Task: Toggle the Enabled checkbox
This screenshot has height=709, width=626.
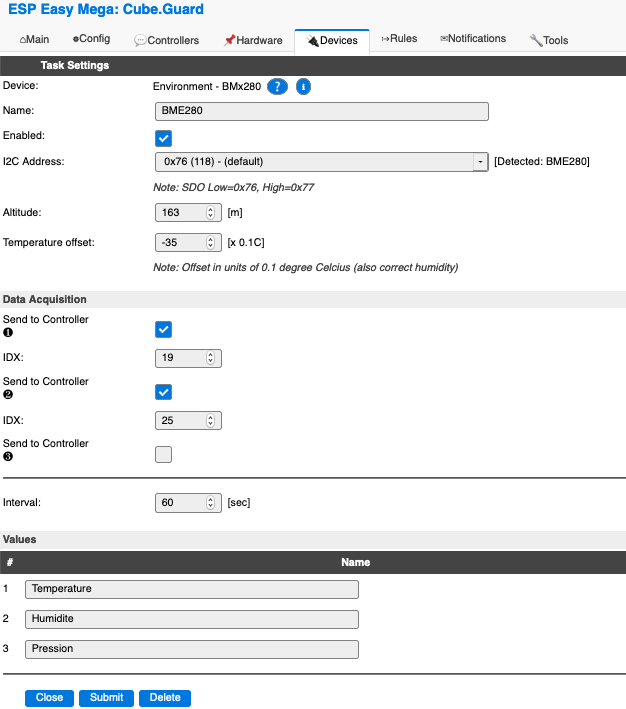Action: [x=164, y=137]
